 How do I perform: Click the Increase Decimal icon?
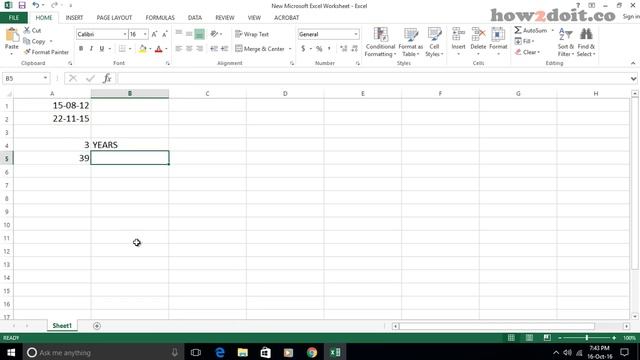[344, 49]
